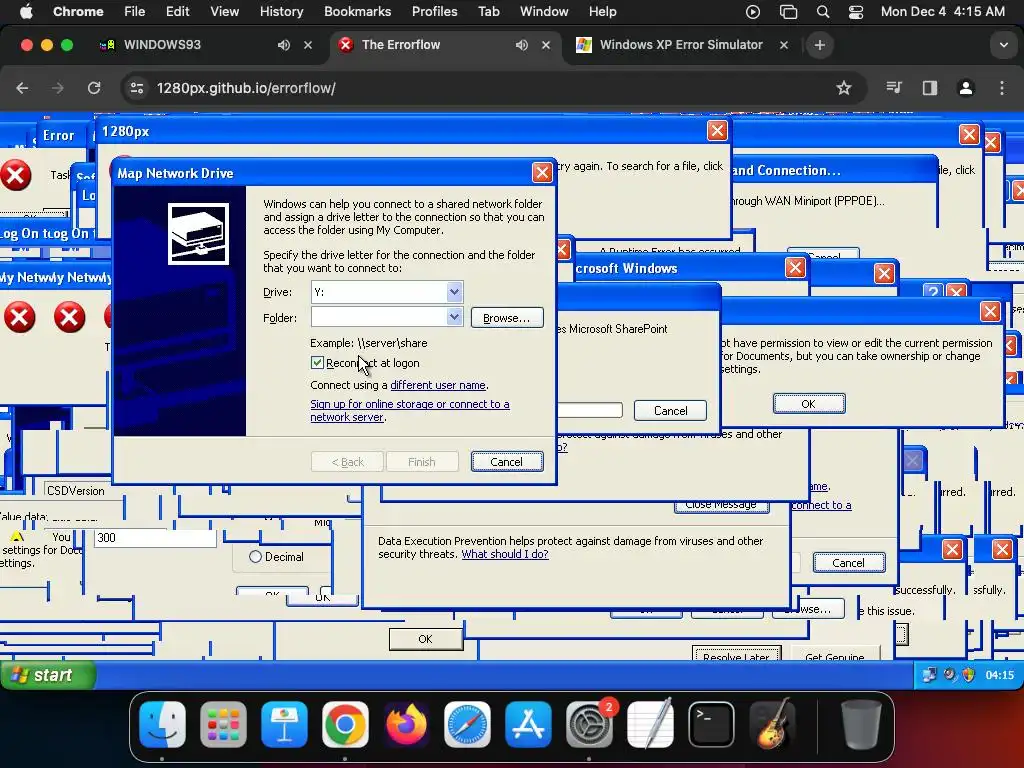Click the different user name link
This screenshot has height=768, width=1024.
[x=438, y=385]
